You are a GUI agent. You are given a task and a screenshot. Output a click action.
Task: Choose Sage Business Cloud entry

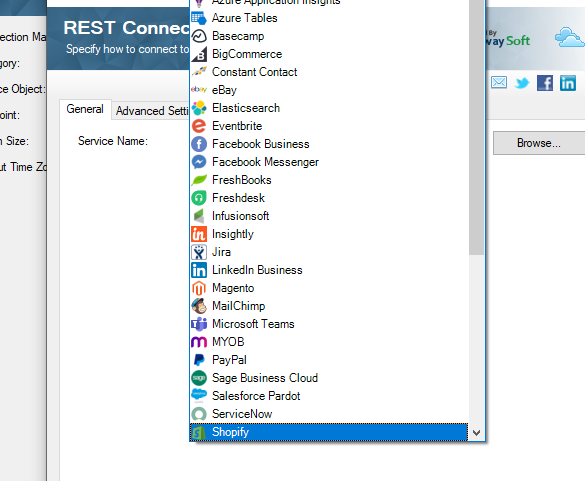pyautogui.click(x=329, y=378)
